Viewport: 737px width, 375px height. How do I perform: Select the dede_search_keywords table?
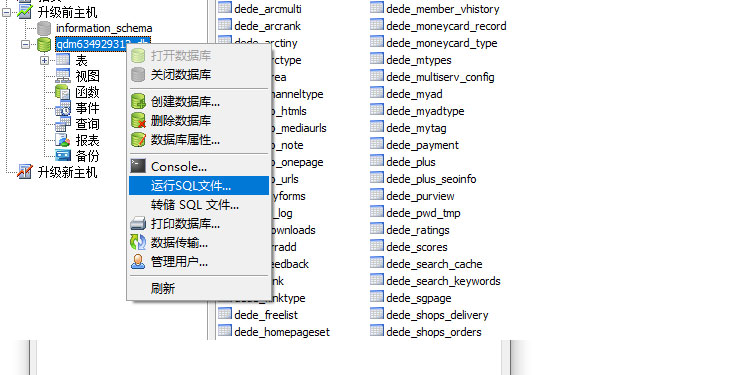(443, 281)
